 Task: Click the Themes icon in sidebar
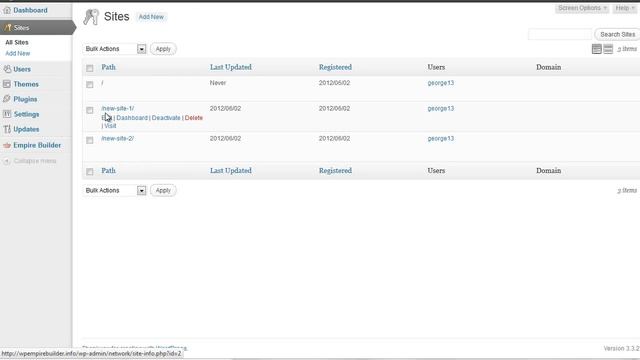click(x=7, y=84)
